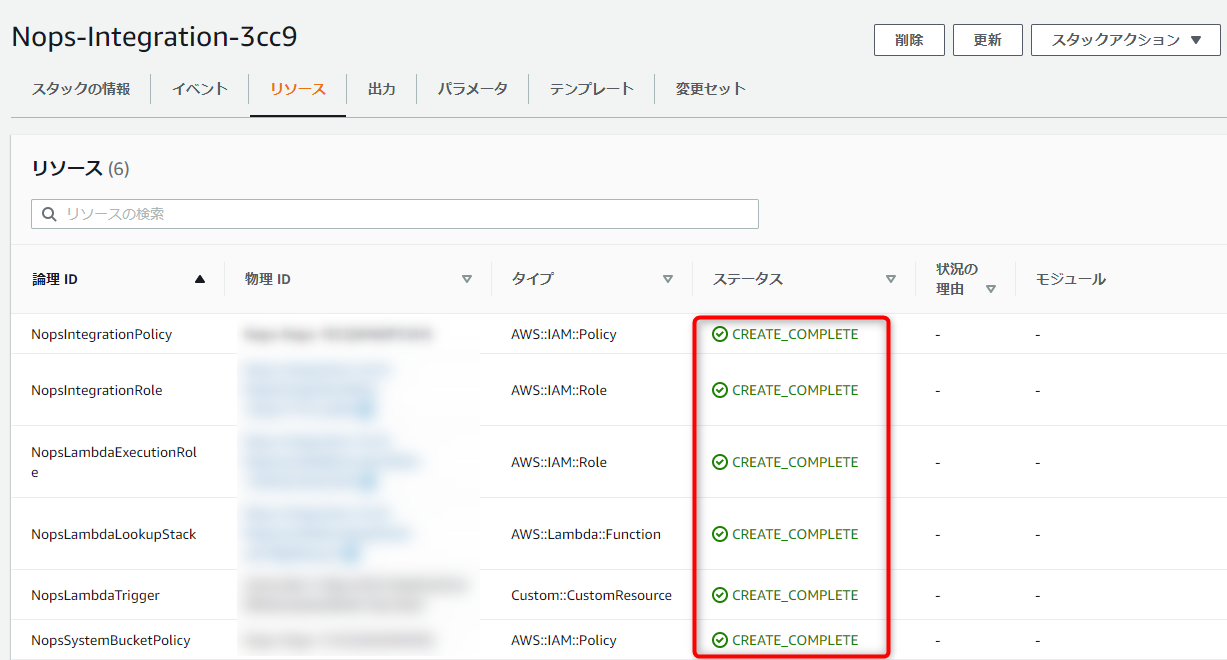Click CREATE_COMPLETE status of NopsIntegrationPolicy
The image size is (1227, 660).
click(795, 334)
